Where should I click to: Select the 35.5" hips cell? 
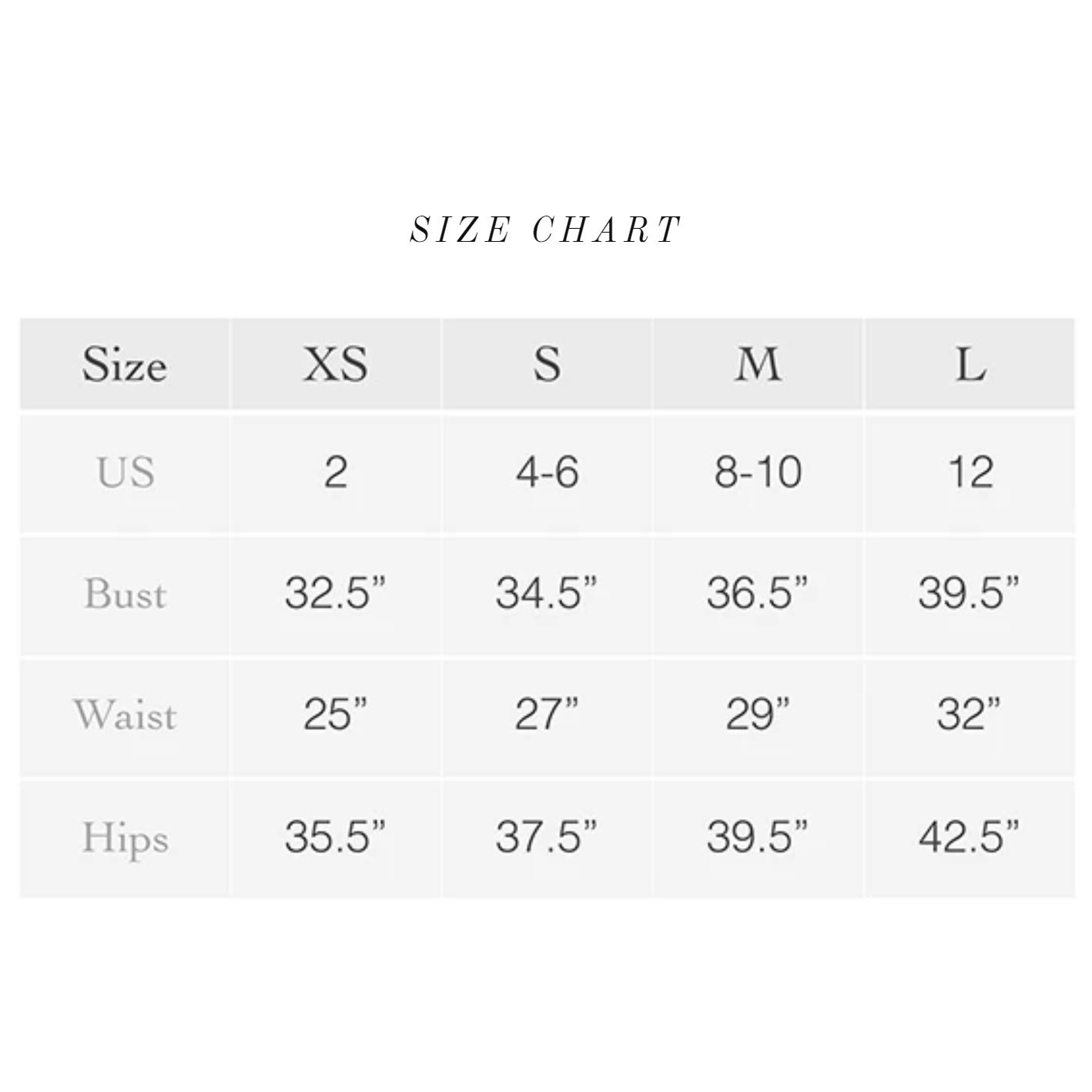[x=335, y=838]
